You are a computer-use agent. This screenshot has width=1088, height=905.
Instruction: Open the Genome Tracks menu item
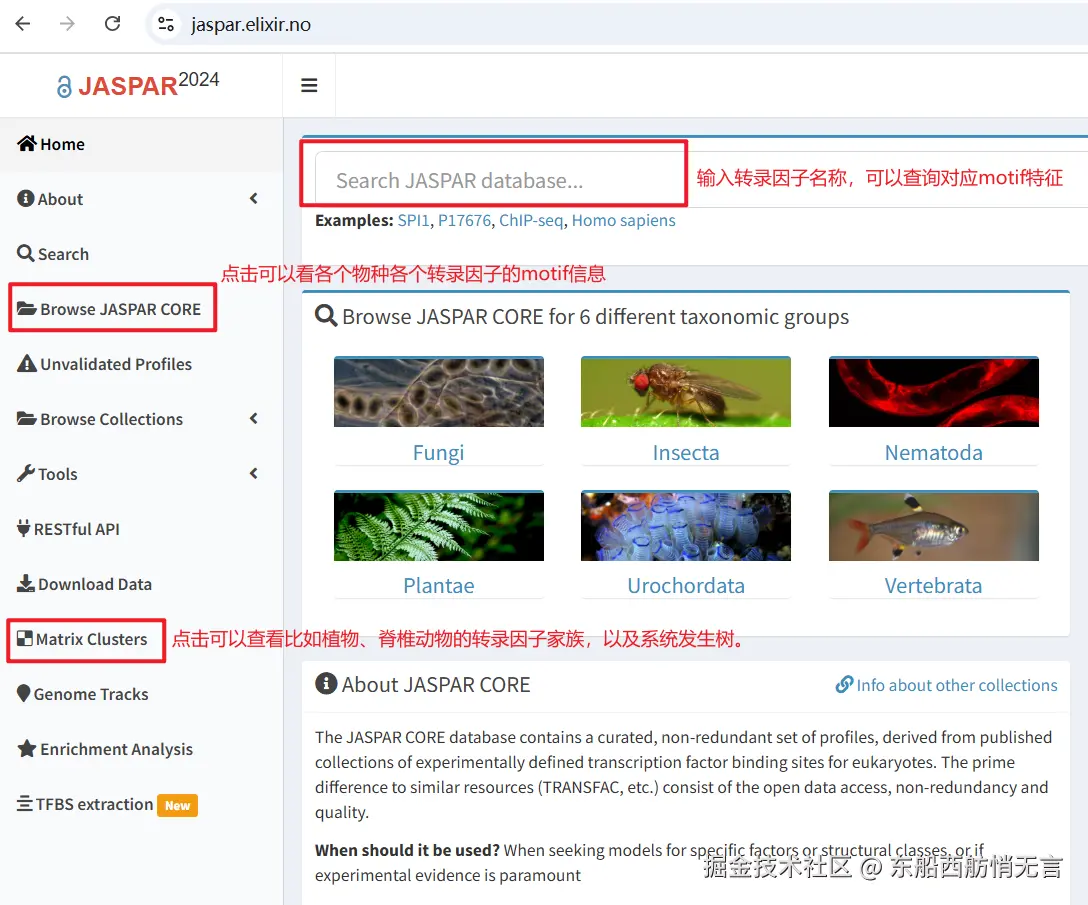[x=142, y=694]
